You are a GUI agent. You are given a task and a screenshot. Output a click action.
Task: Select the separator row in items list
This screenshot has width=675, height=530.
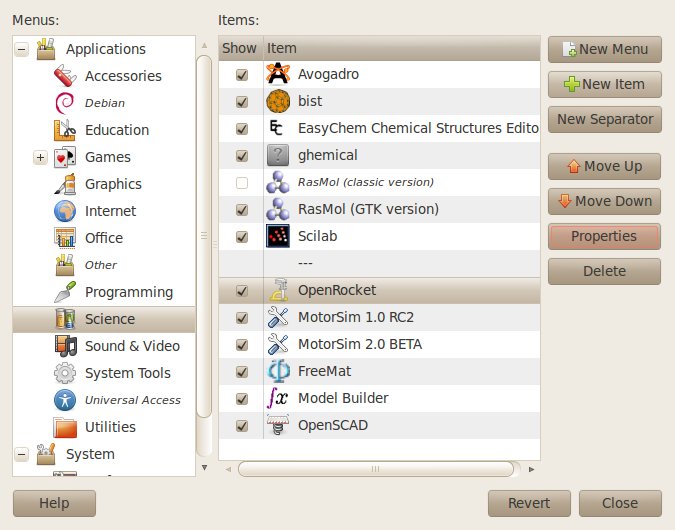pos(378,264)
